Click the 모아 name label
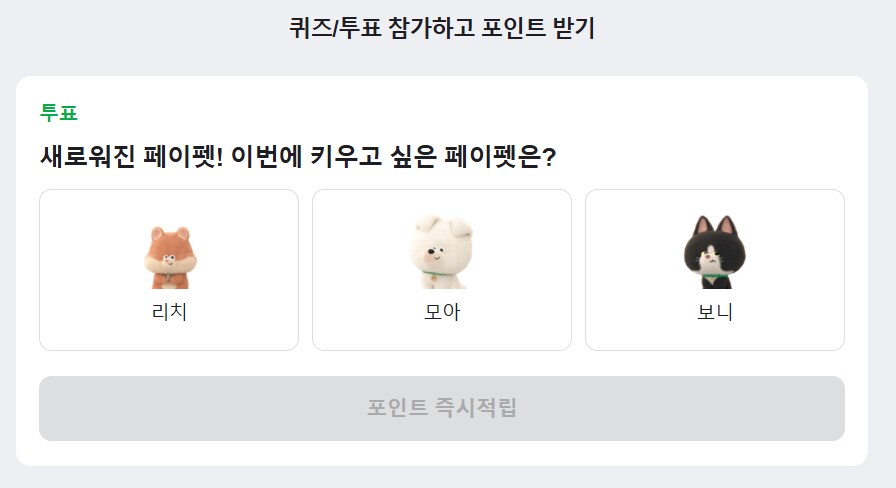The width and height of the screenshot is (896, 488). click(x=442, y=312)
